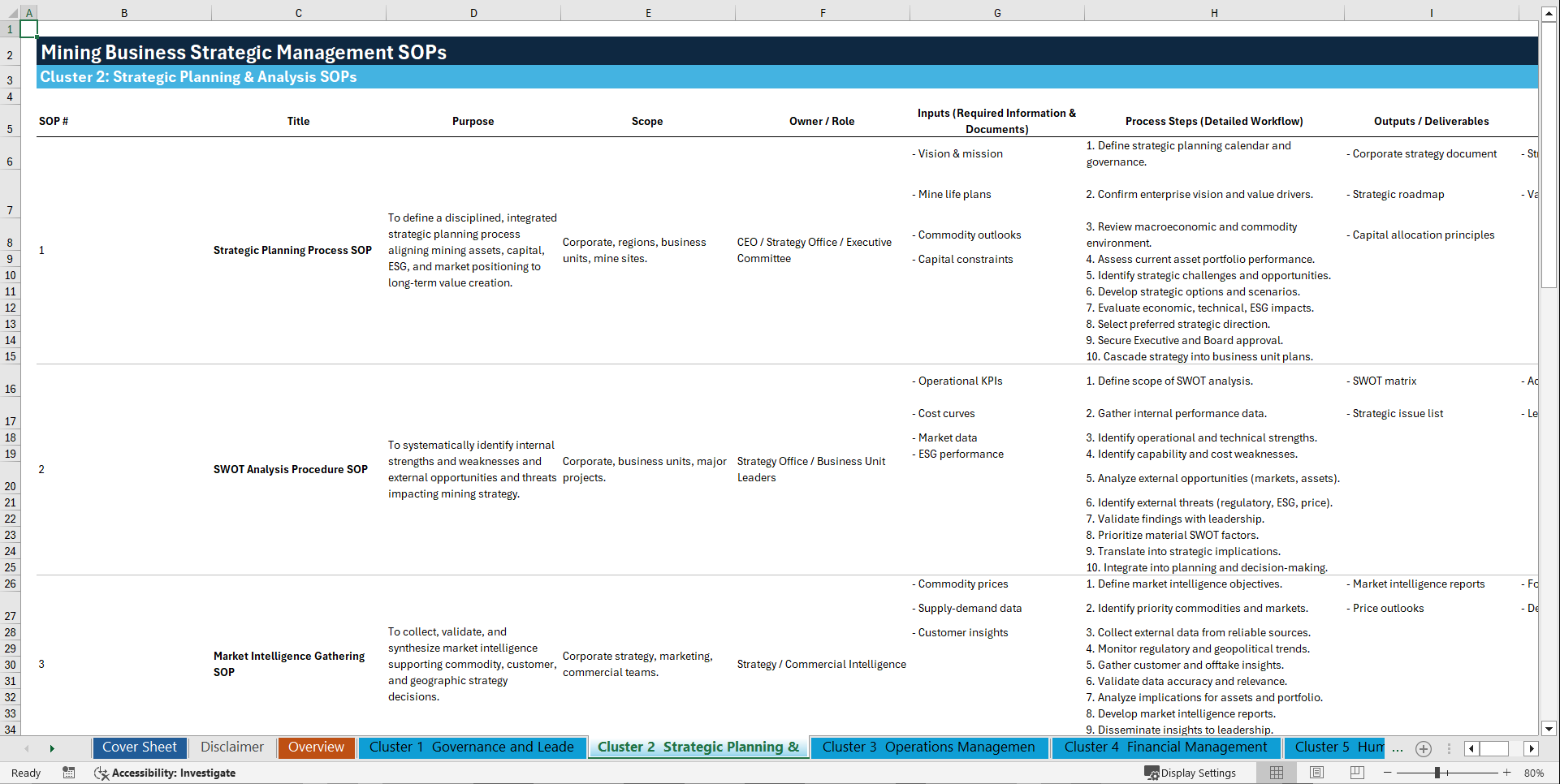Click Zoom In plus icon

coord(1506,773)
